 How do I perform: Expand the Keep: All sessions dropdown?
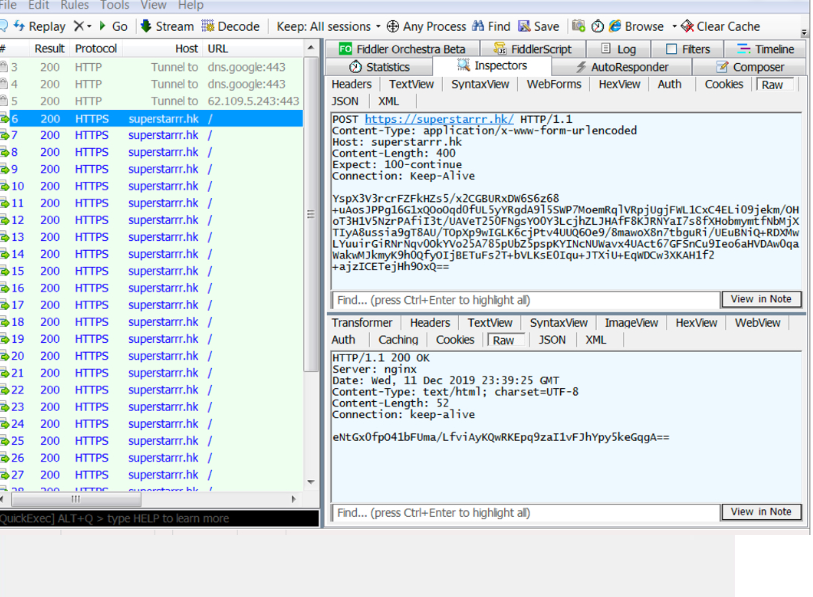[x=328, y=26]
